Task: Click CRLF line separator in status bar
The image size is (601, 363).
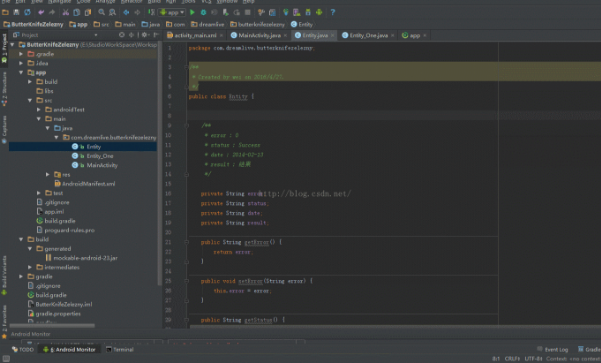Action: (x=512, y=359)
